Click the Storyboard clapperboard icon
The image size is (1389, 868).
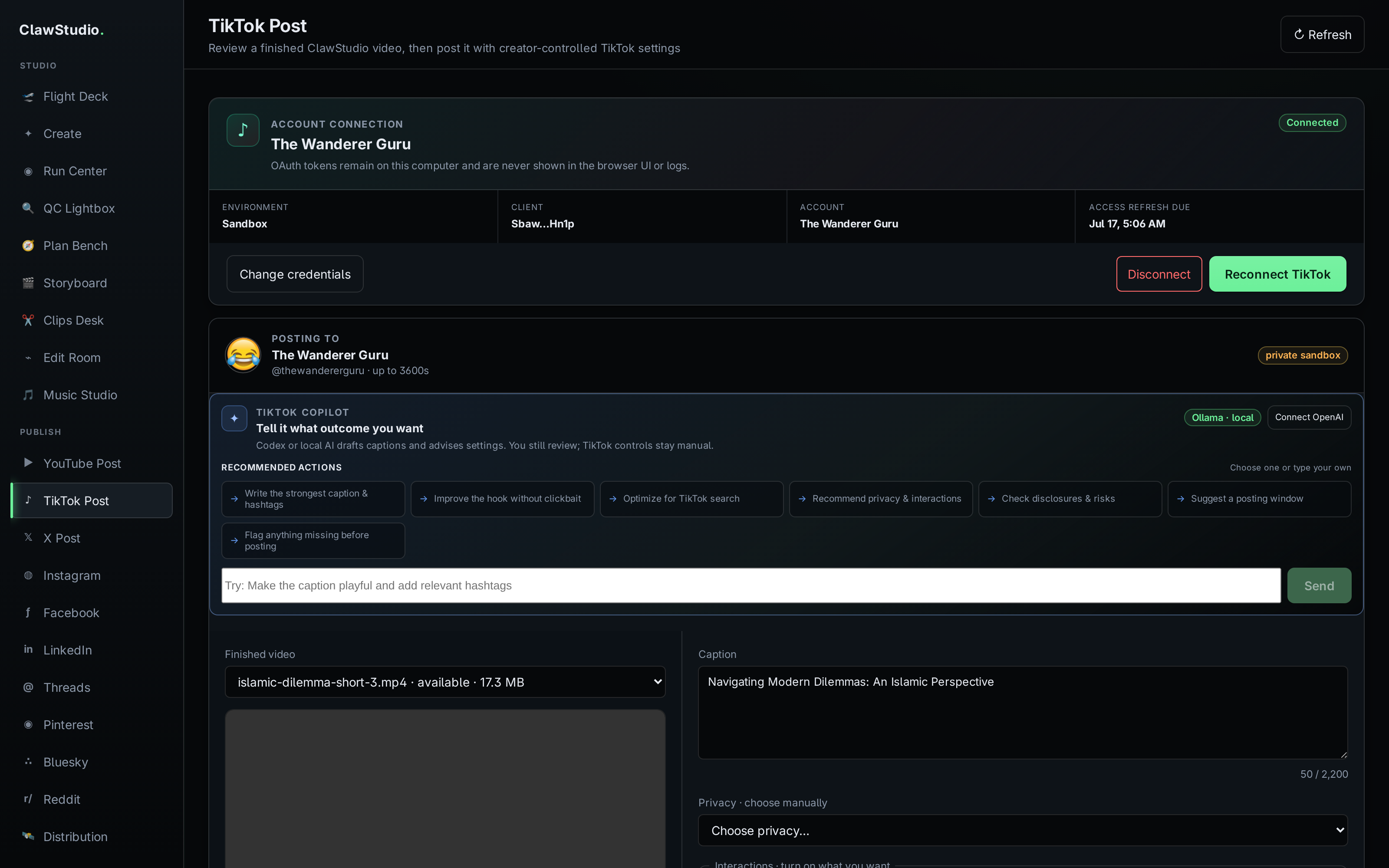pyautogui.click(x=28, y=283)
